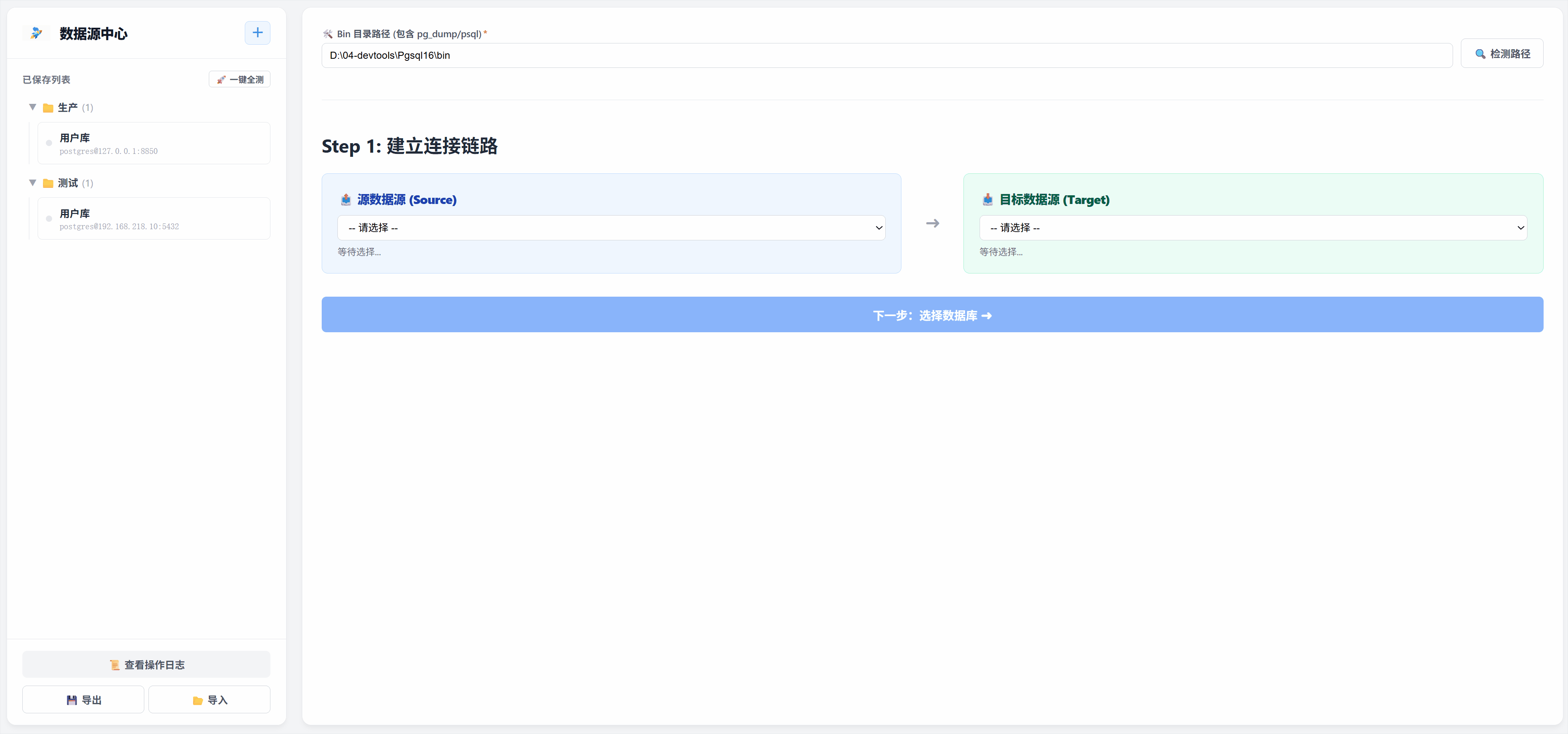Click the plus icon to add datasource
Viewport: 1568px width, 734px height.
pyautogui.click(x=258, y=33)
